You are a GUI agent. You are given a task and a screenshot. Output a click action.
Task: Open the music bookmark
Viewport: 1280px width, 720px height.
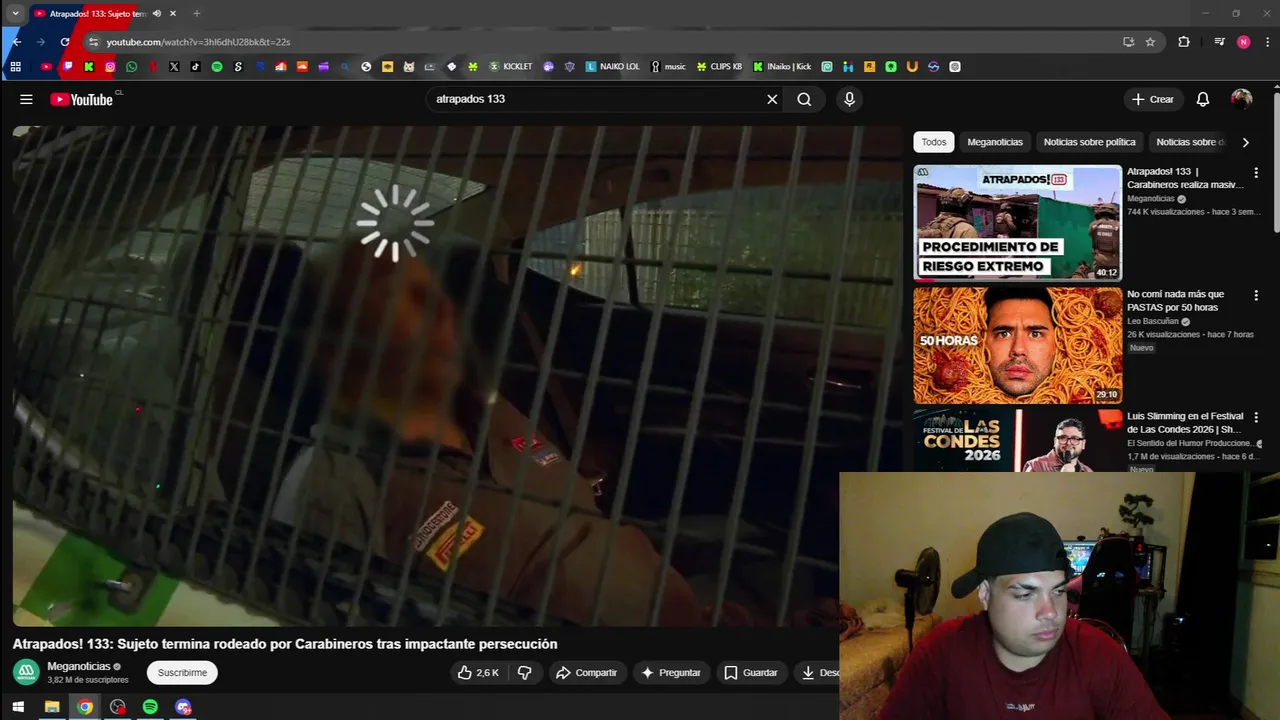(668, 67)
